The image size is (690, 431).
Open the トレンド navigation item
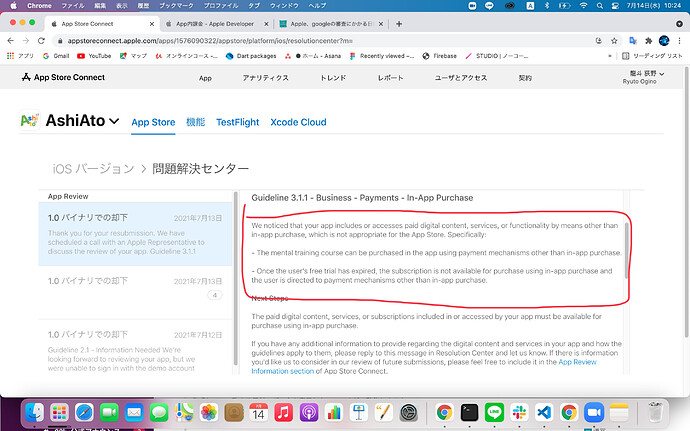[x=333, y=78]
